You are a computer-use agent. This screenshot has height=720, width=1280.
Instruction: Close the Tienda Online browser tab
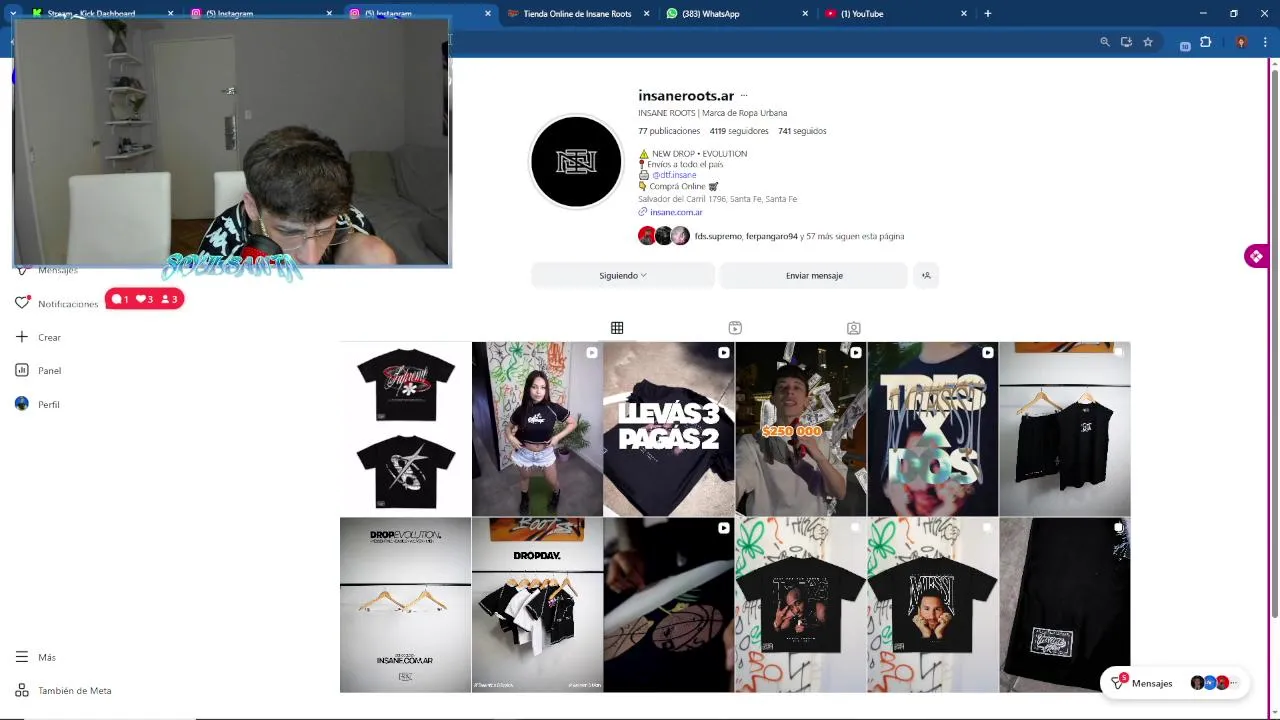click(x=646, y=14)
